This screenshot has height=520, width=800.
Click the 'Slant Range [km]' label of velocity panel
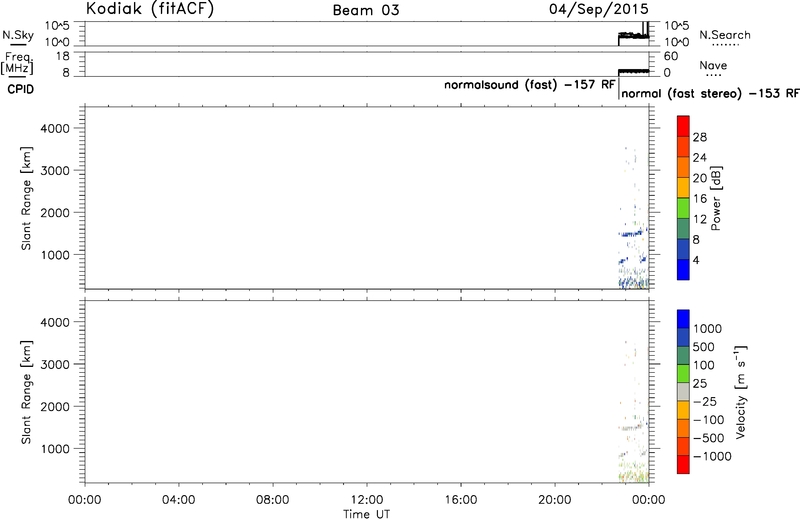tap(26, 392)
